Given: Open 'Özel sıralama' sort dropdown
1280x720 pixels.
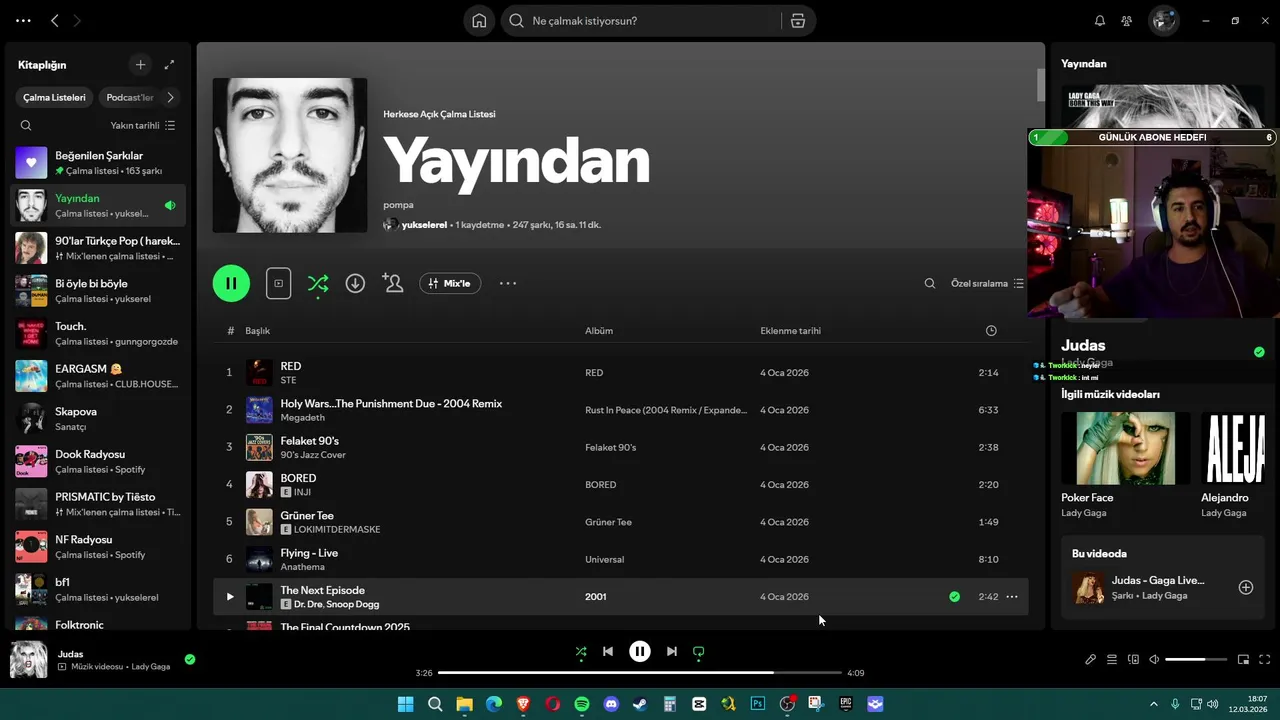Looking at the screenshot, I should (x=987, y=284).
